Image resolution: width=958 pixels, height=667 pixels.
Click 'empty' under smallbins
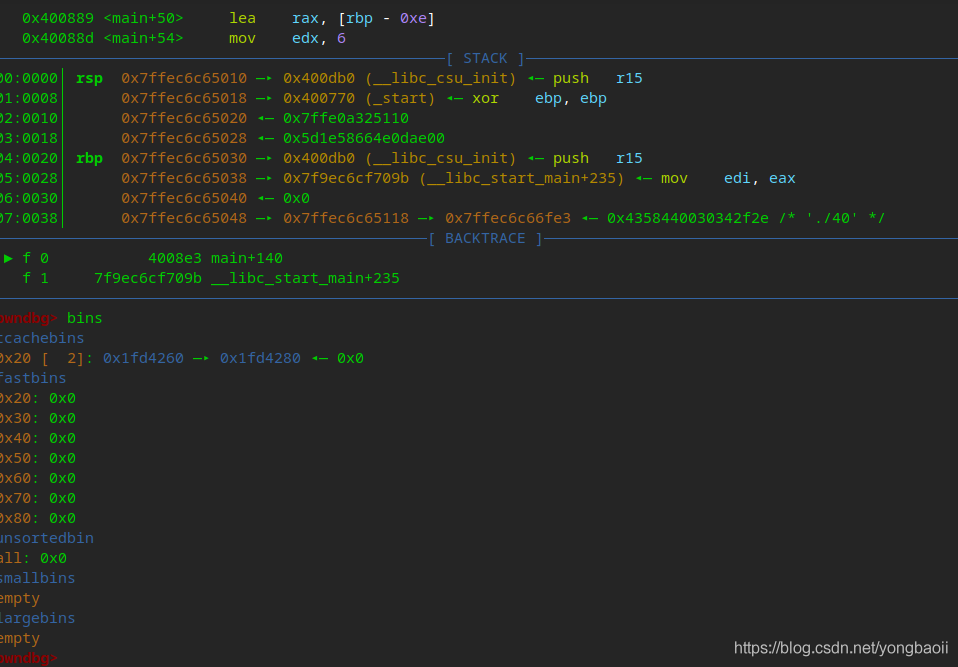(x=20, y=599)
